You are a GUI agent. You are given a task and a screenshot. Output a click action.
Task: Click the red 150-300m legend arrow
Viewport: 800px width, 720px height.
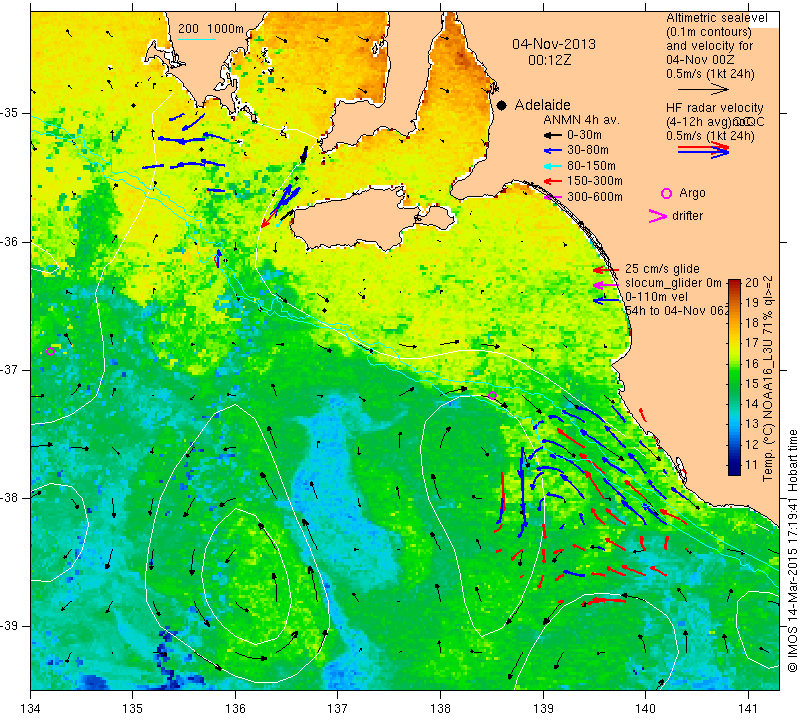point(552,181)
